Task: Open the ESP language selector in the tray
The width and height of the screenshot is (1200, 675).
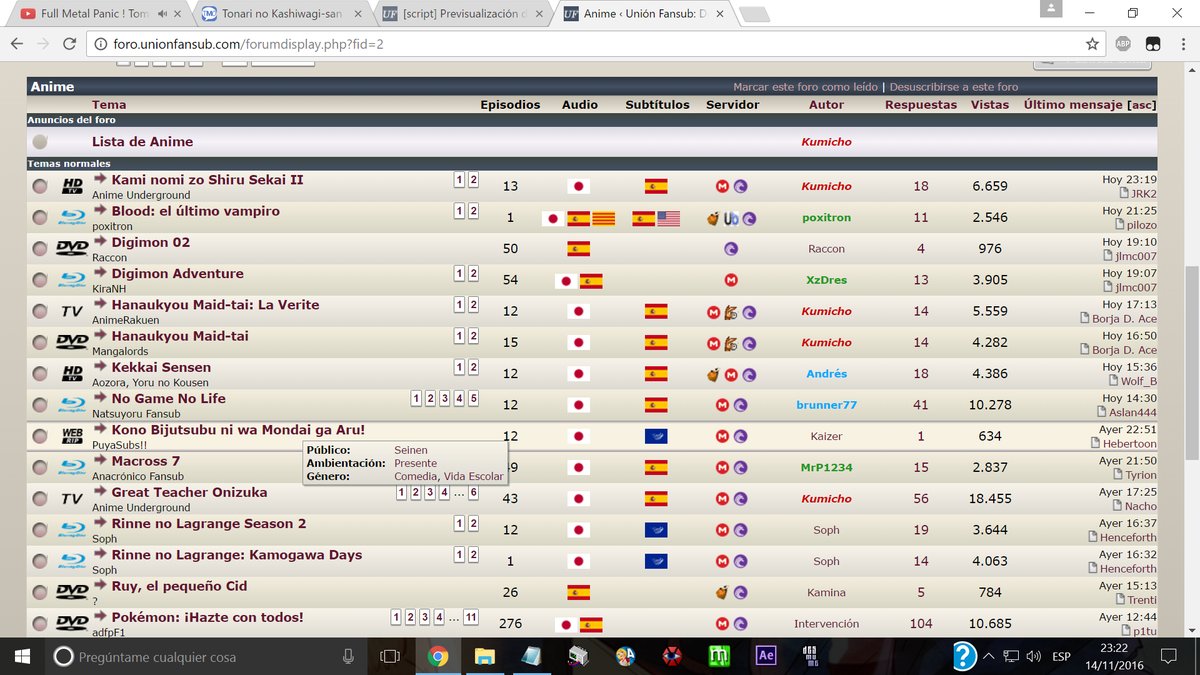Action: coord(1061,656)
